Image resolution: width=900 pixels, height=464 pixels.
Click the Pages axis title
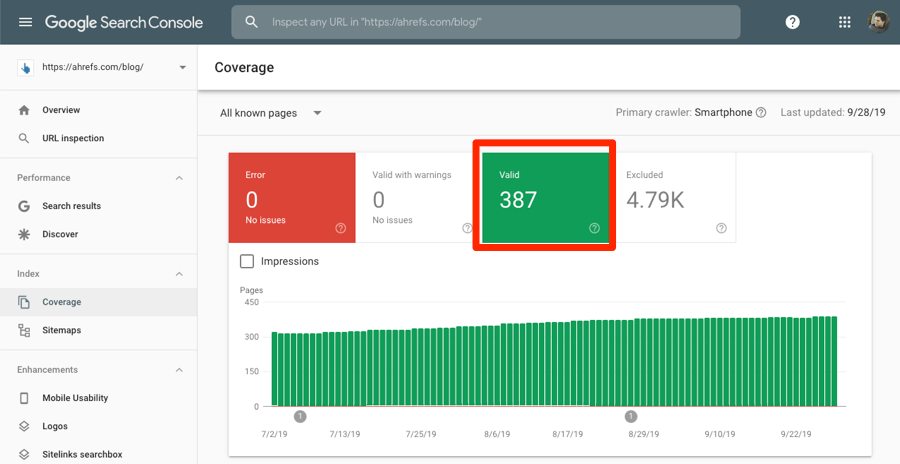(251, 290)
